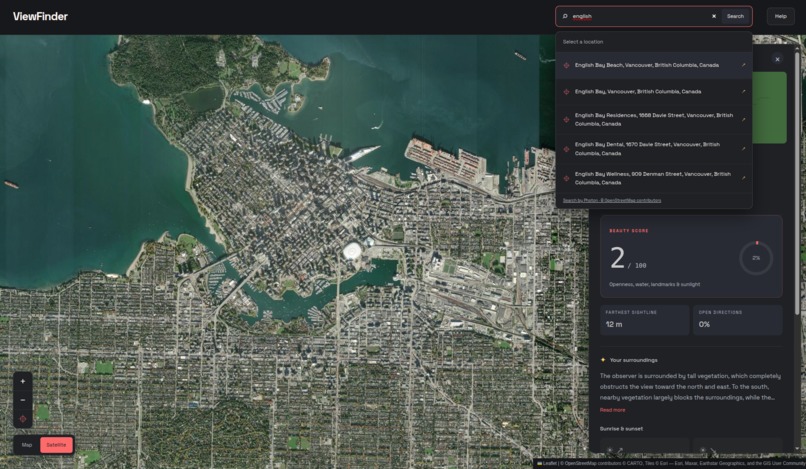Click pin icon beside English Bay Wellness result

click(x=566, y=178)
